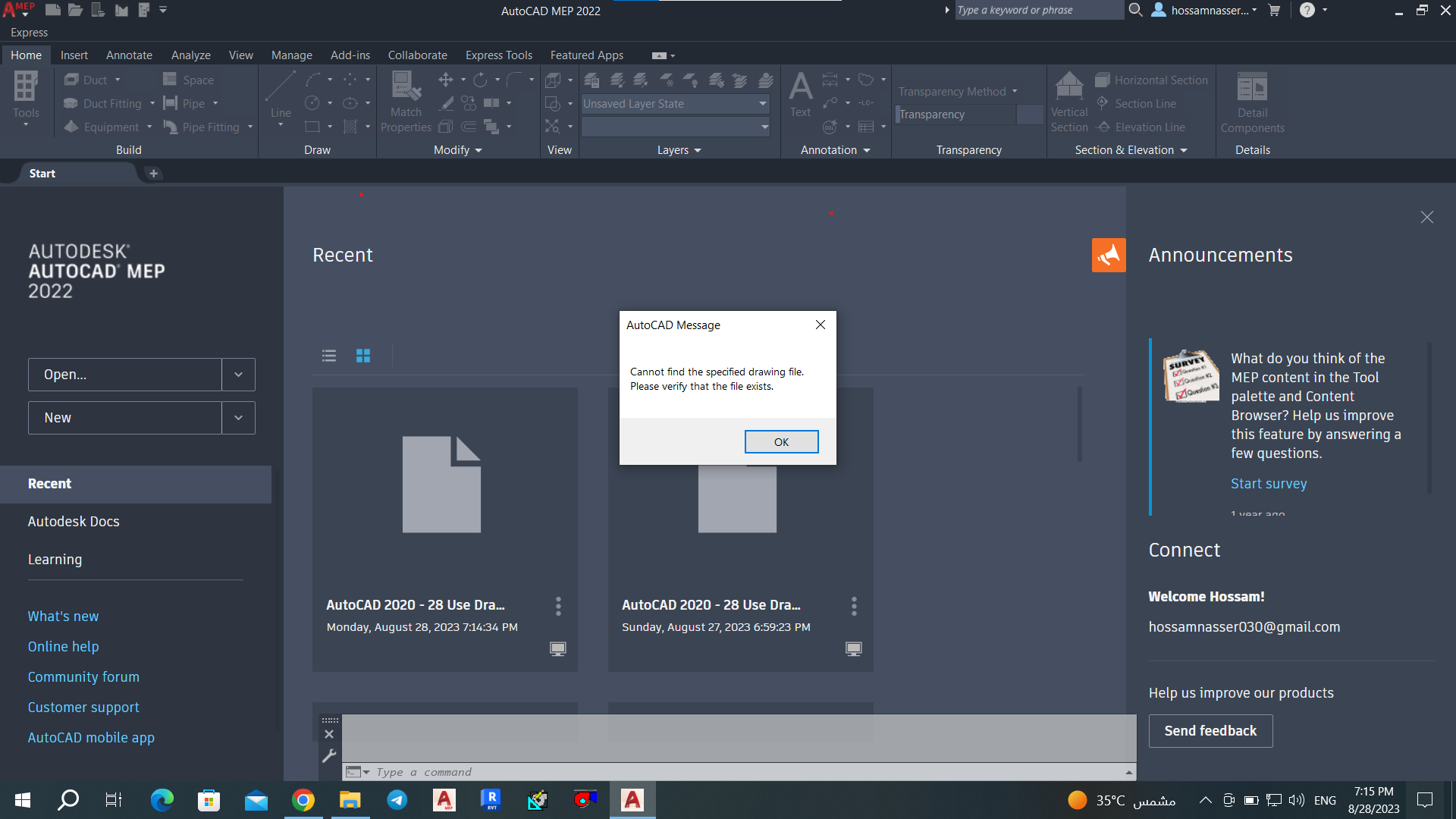1456x819 pixels.
Task: Click OK in the AutoCAD Message dialog
Action: pos(781,442)
